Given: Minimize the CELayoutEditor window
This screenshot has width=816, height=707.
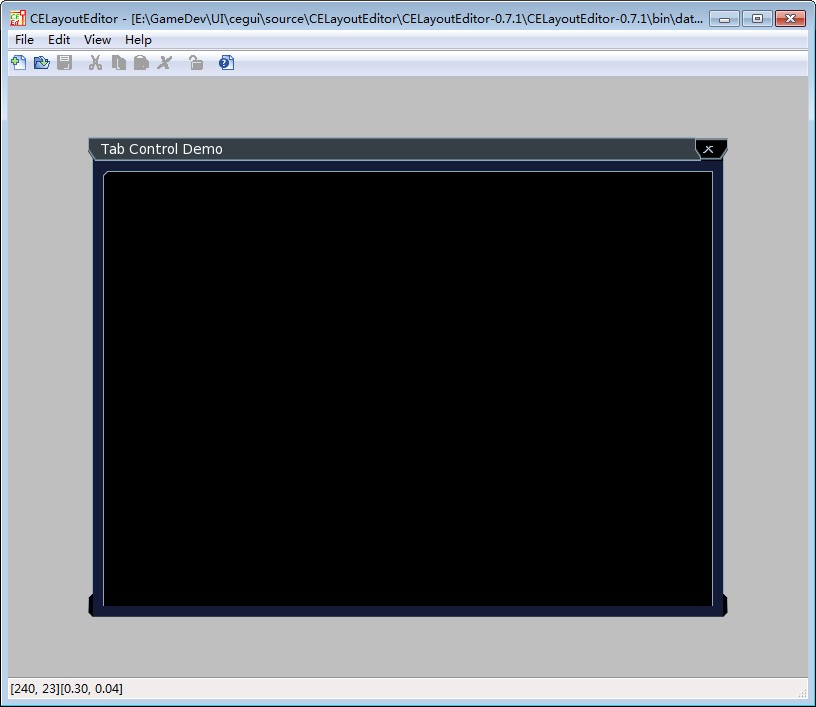Looking at the screenshot, I should [724, 19].
